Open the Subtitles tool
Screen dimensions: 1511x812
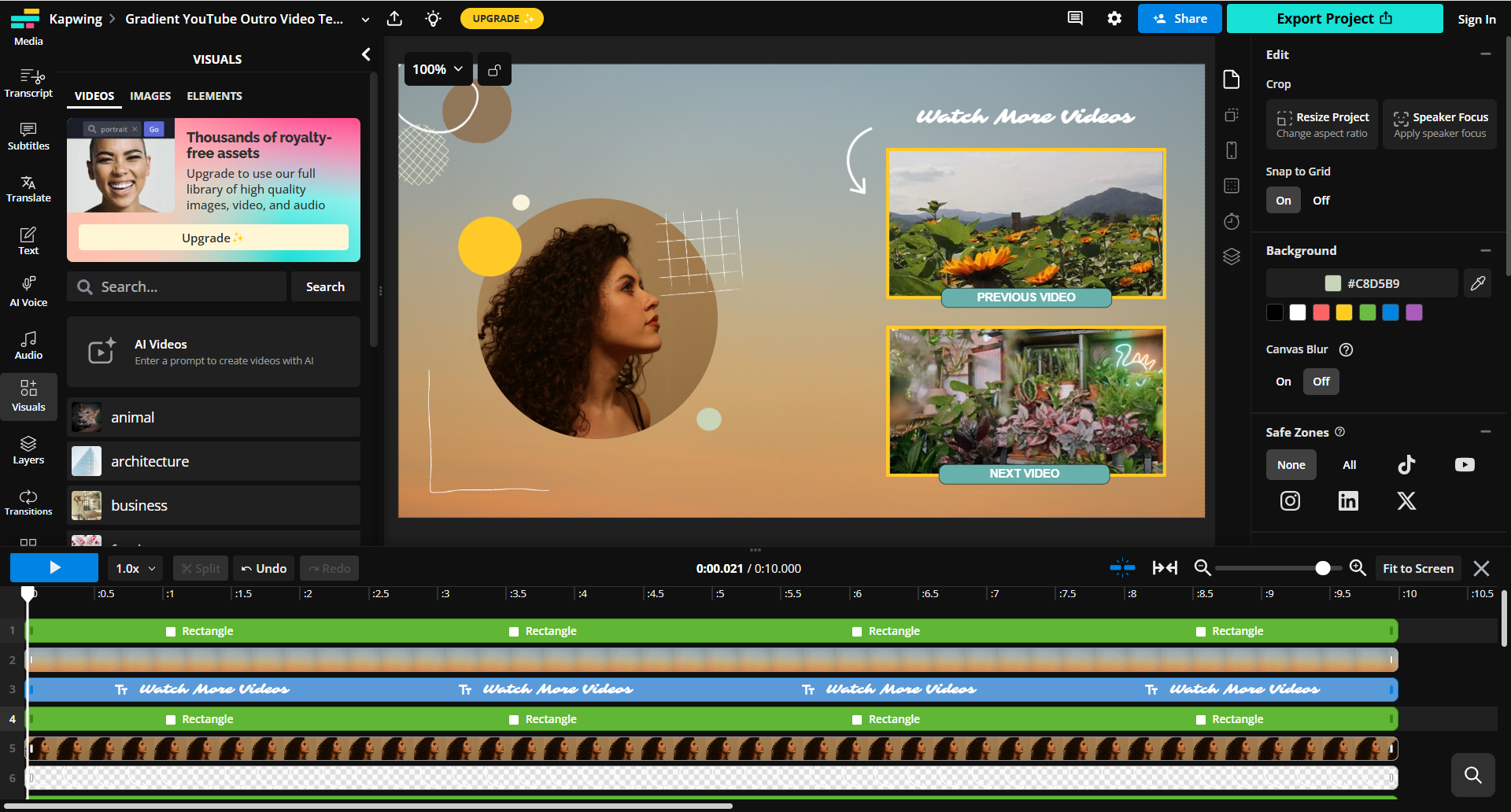(x=28, y=135)
